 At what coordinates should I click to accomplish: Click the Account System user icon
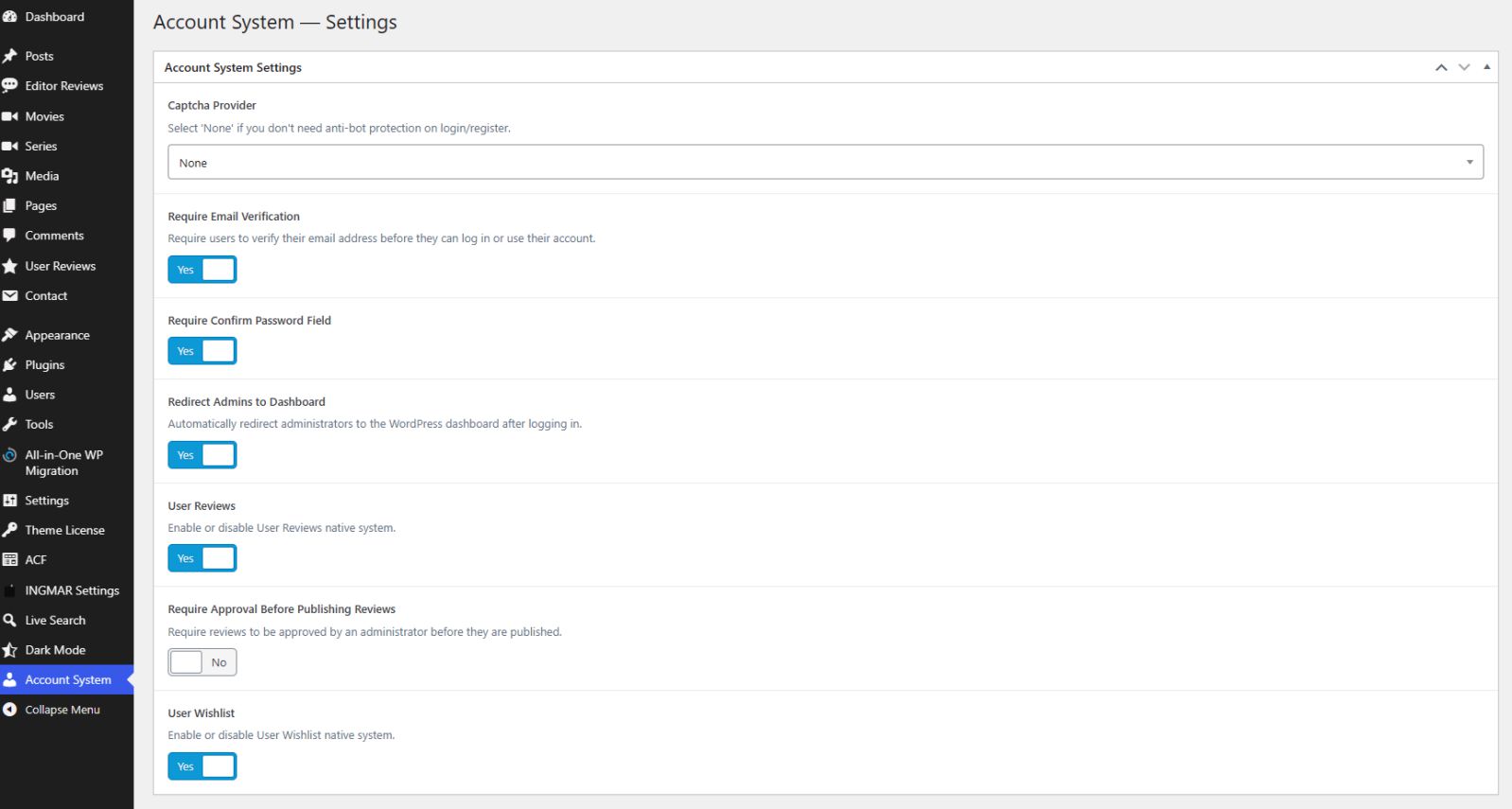tap(9, 680)
